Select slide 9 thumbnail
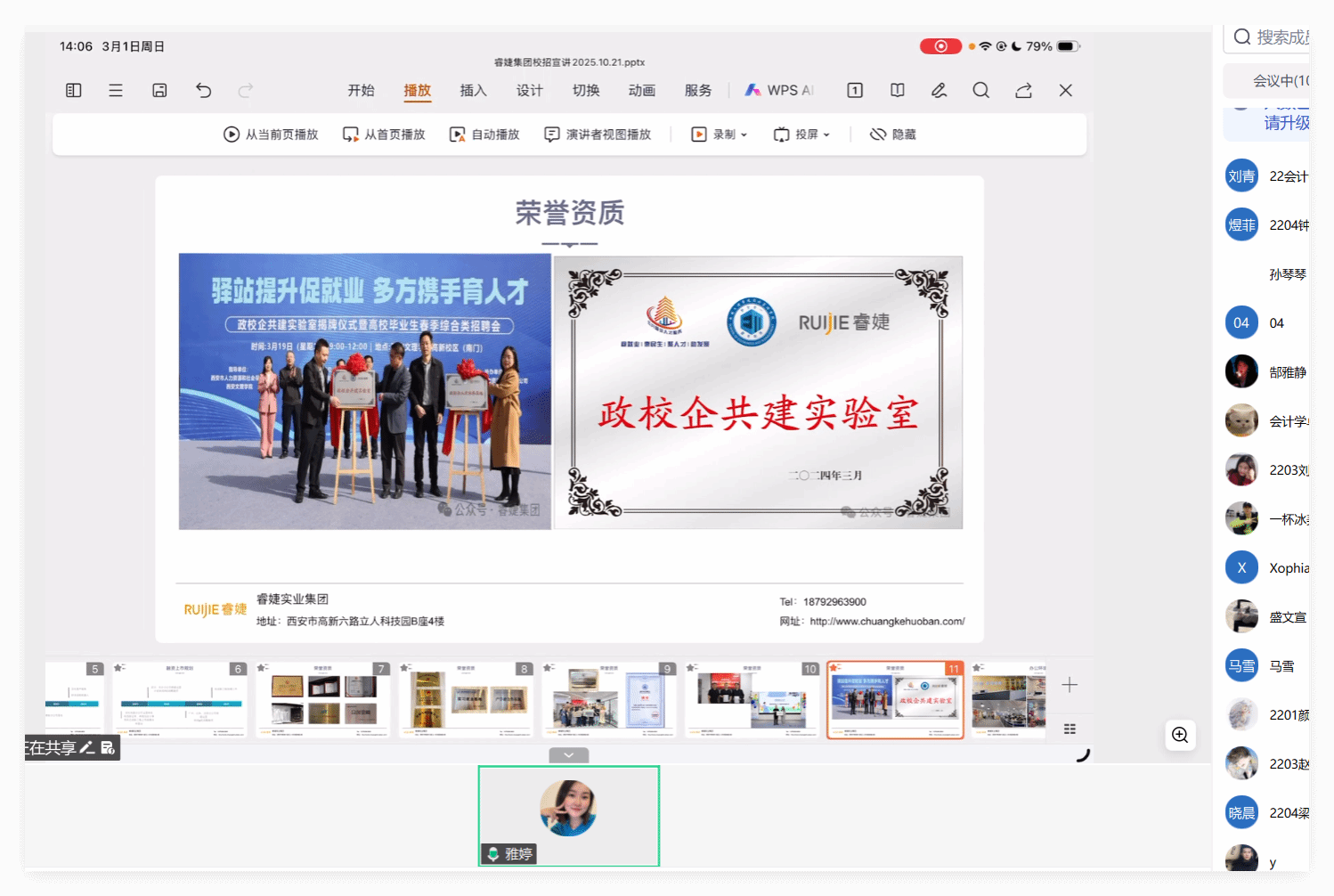Image resolution: width=1334 pixels, height=896 pixels. (x=609, y=700)
